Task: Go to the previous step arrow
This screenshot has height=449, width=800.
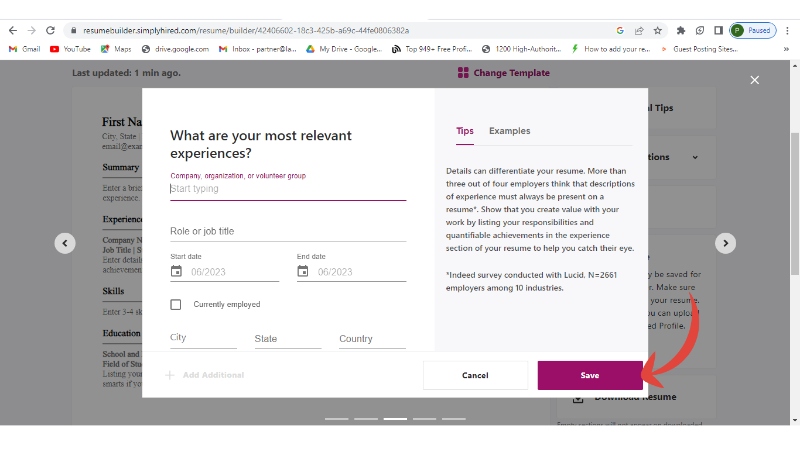Action: 65,242
